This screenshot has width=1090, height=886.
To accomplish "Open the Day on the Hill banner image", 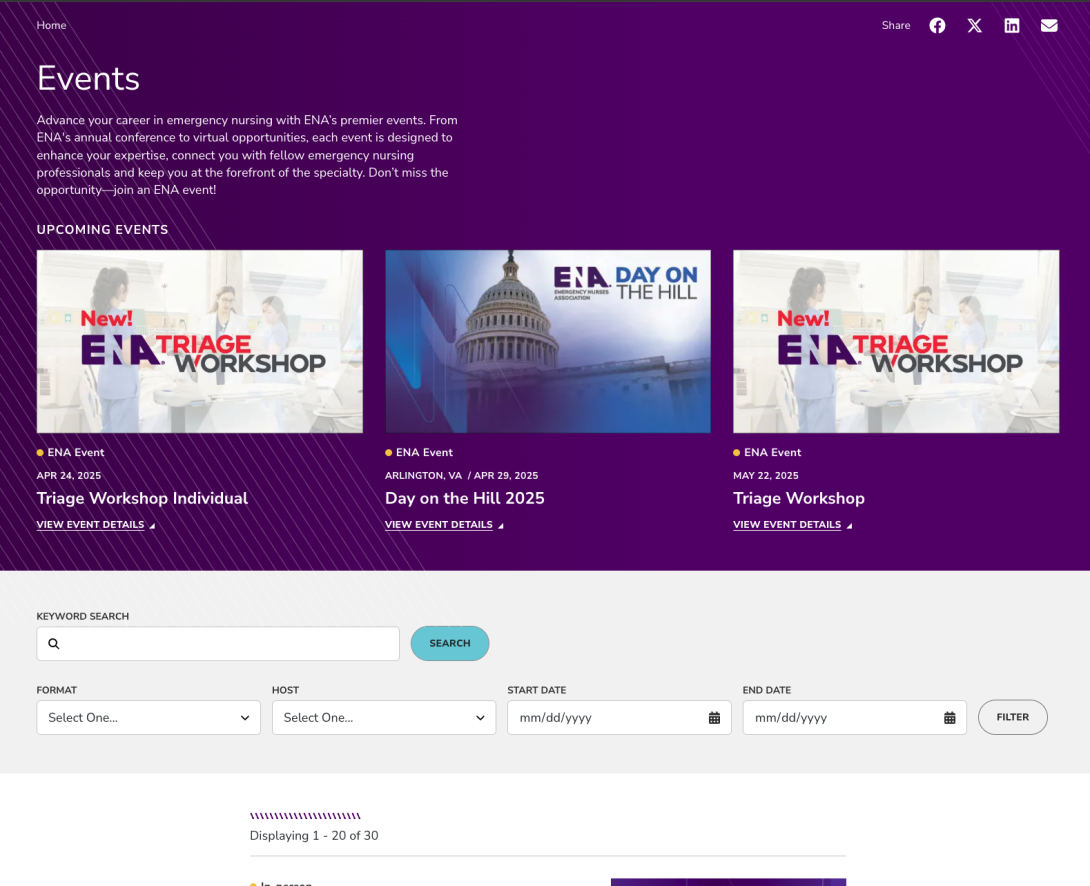I will (x=548, y=341).
